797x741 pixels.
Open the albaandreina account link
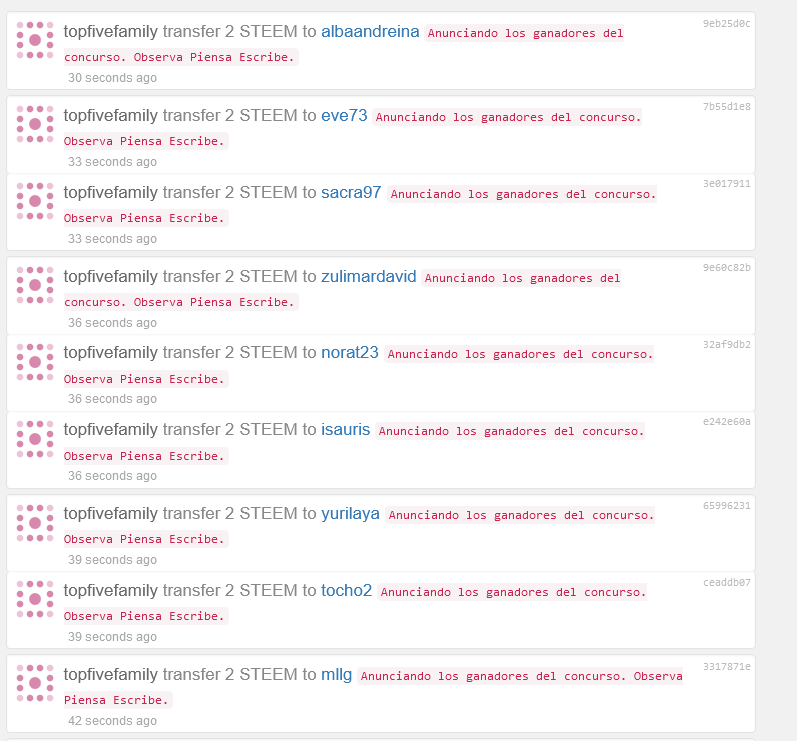coord(370,32)
